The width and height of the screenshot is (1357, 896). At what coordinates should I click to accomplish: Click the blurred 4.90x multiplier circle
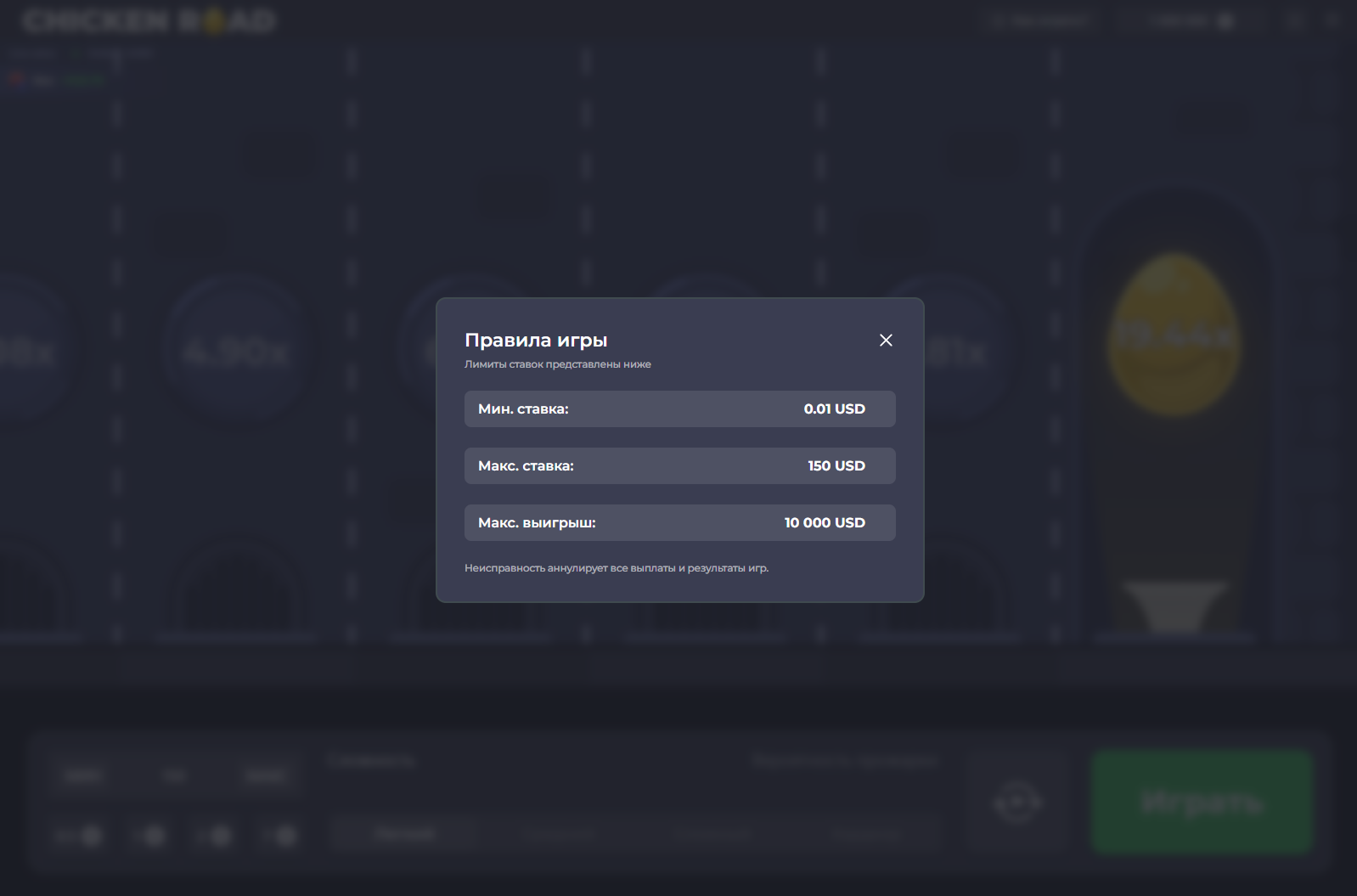236,350
